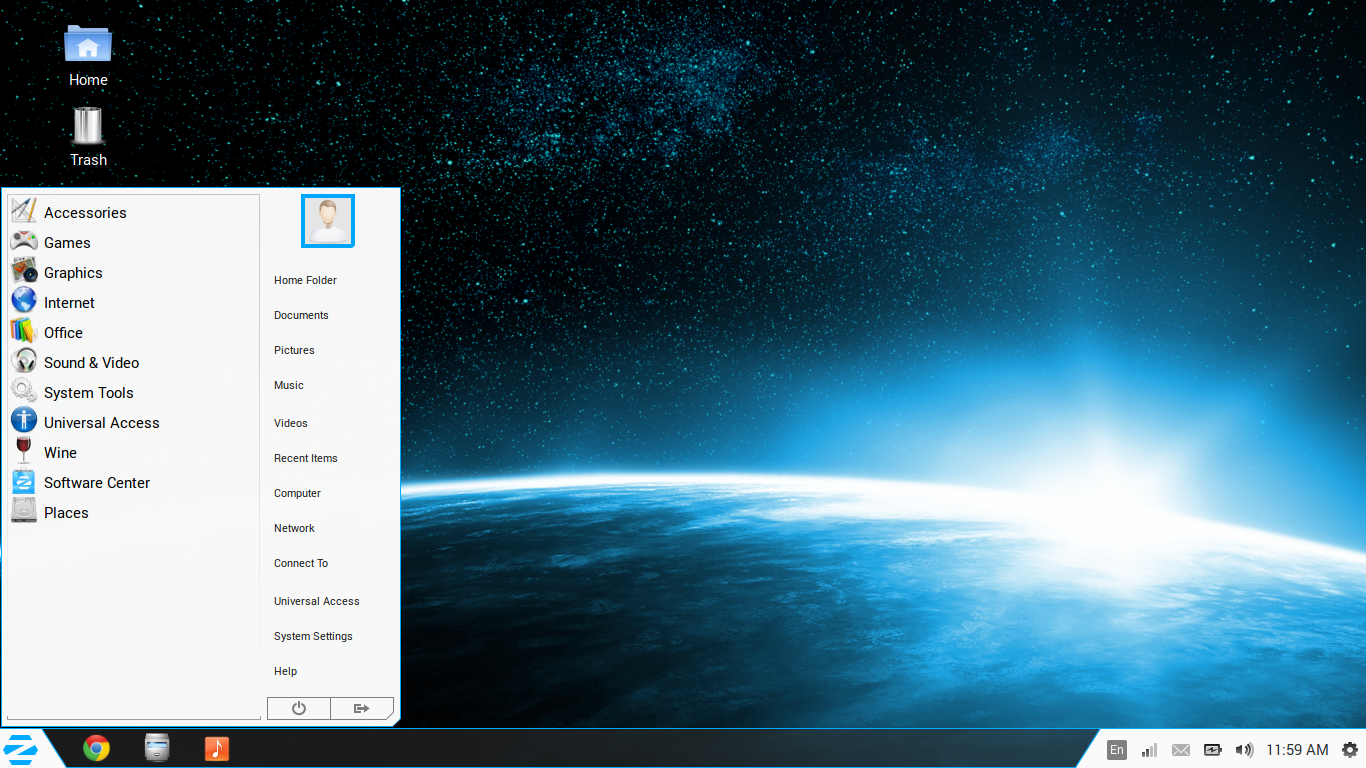Screen dimensions: 1366x768
Task: Open the system gear icon in tray
Action: coord(1350,750)
